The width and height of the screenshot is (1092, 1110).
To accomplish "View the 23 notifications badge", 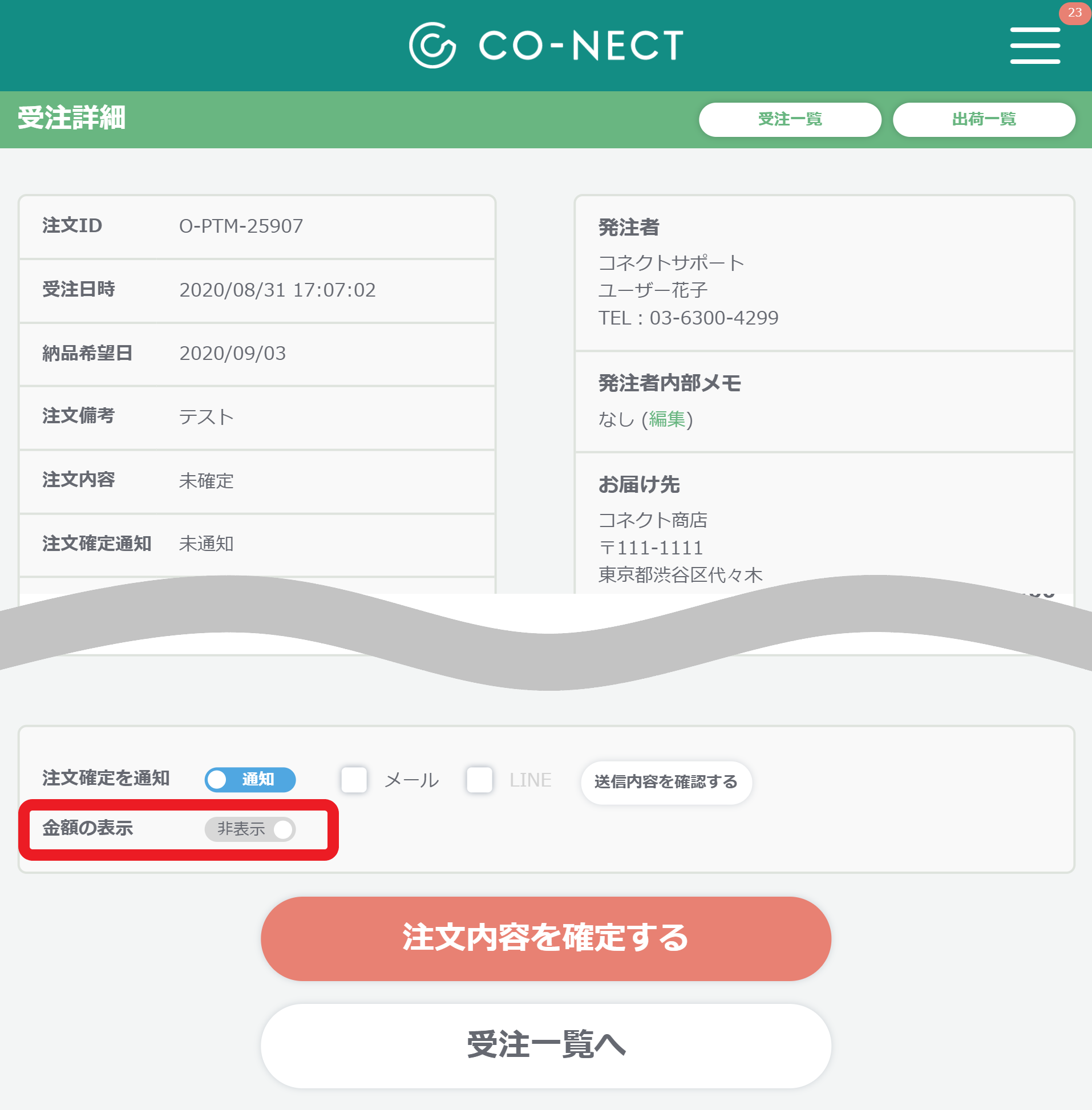I will [1075, 13].
